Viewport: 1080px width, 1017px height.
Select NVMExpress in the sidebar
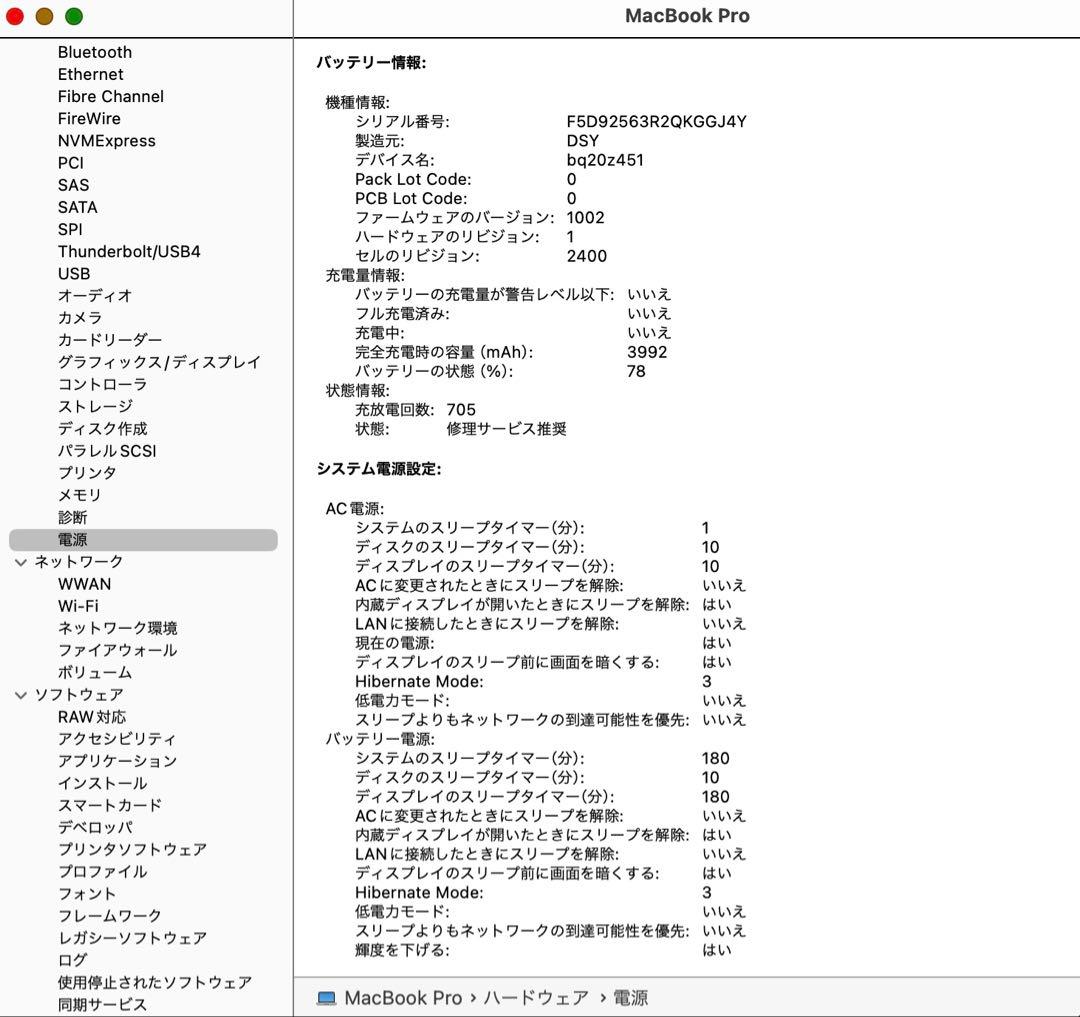tap(106, 141)
